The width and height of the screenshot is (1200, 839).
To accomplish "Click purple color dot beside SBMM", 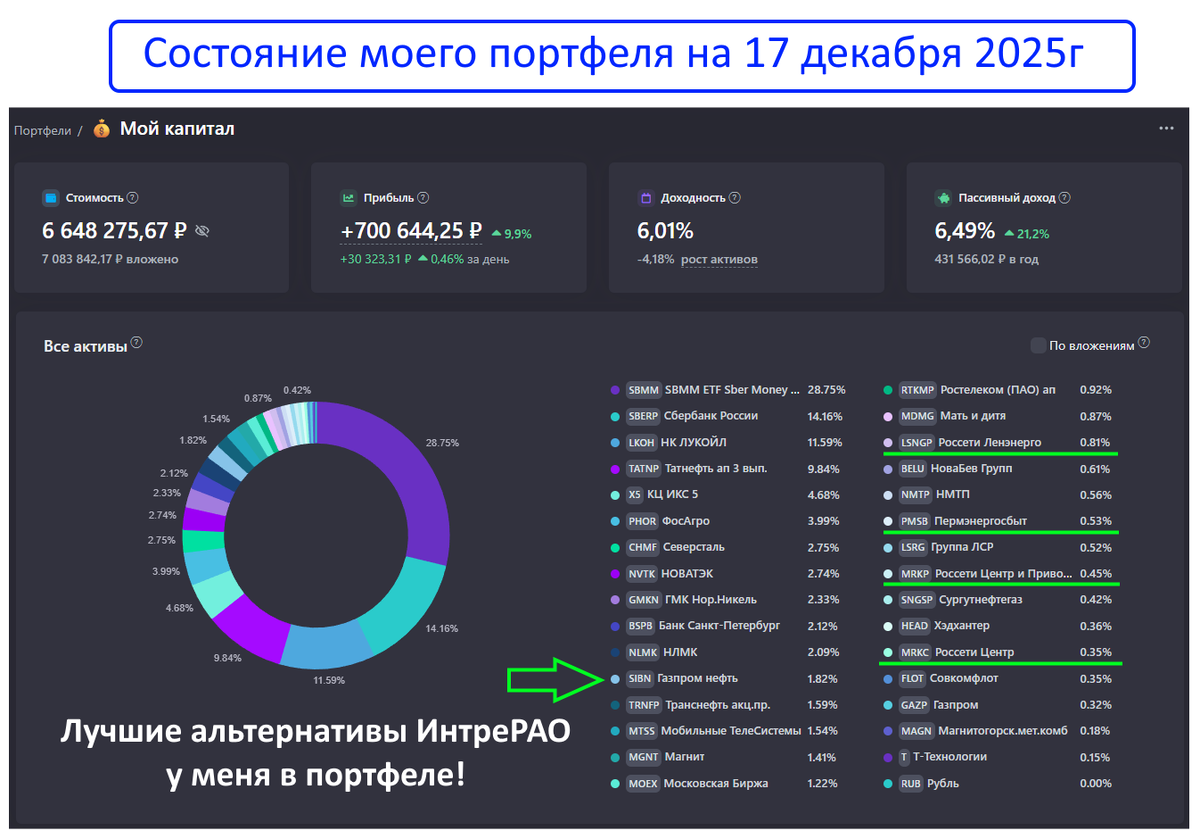I will pos(614,390).
